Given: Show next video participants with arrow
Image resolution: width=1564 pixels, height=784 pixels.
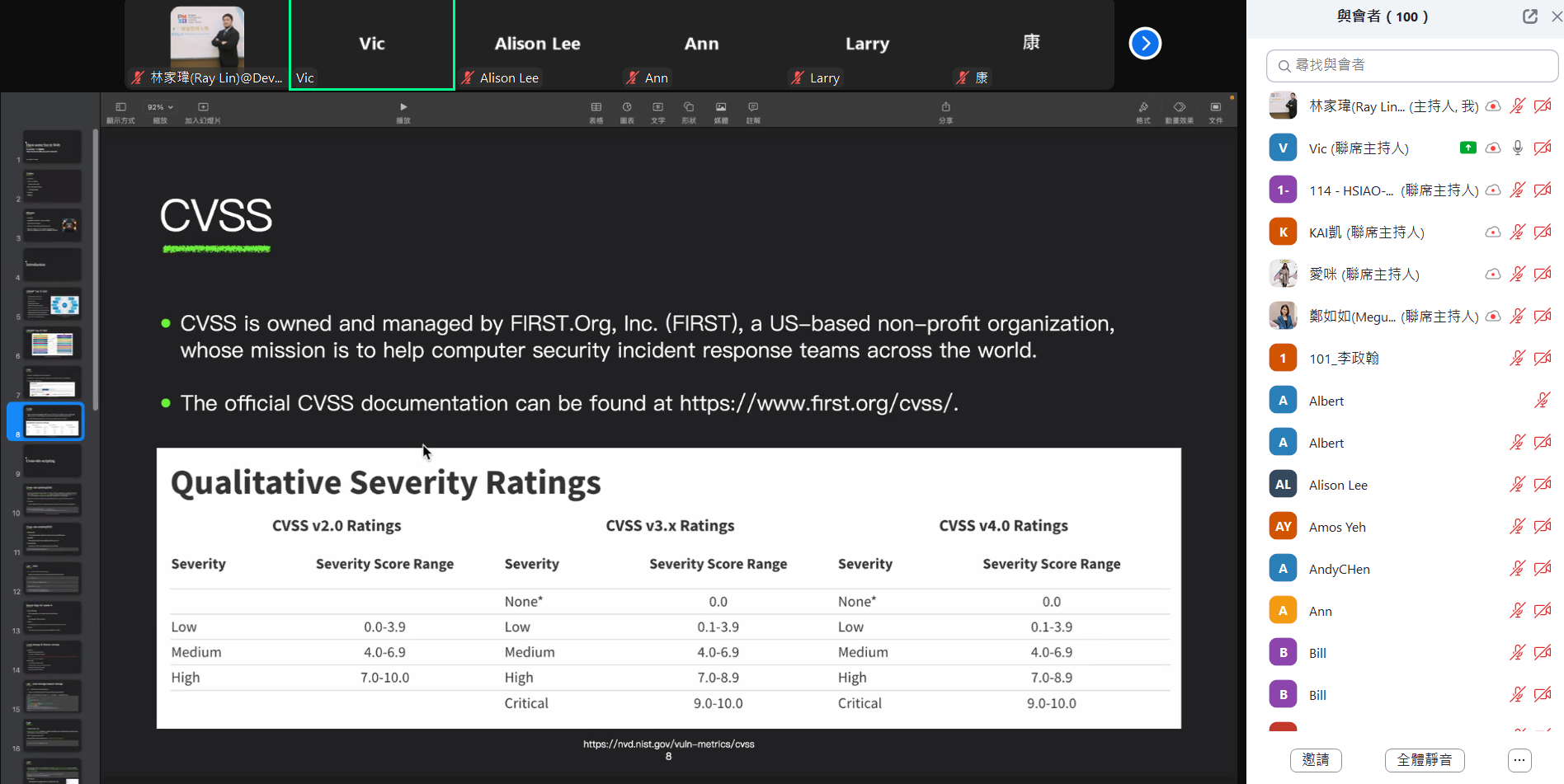Looking at the screenshot, I should tap(1145, 44).
